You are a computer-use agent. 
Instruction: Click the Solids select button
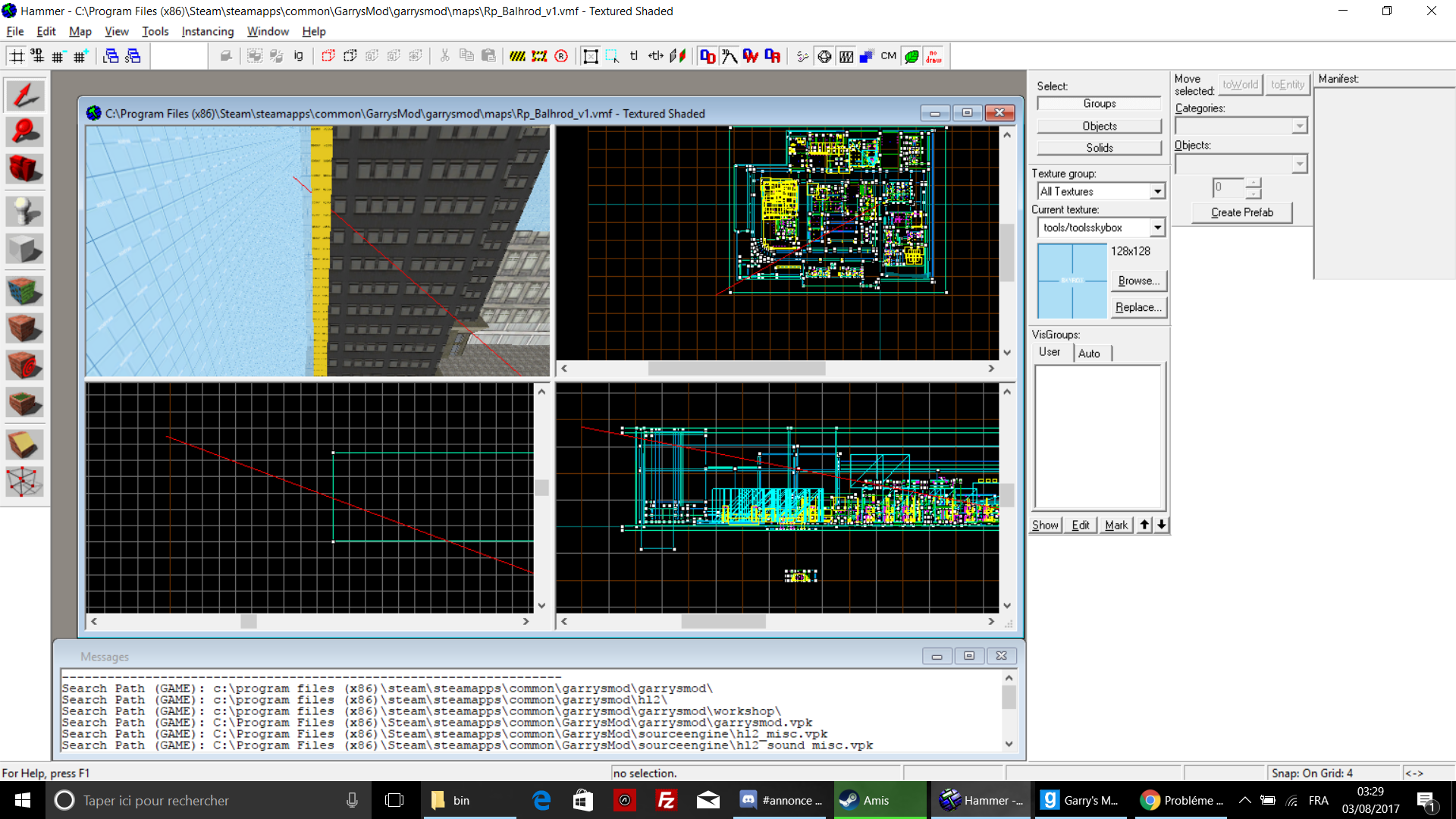1100,148
